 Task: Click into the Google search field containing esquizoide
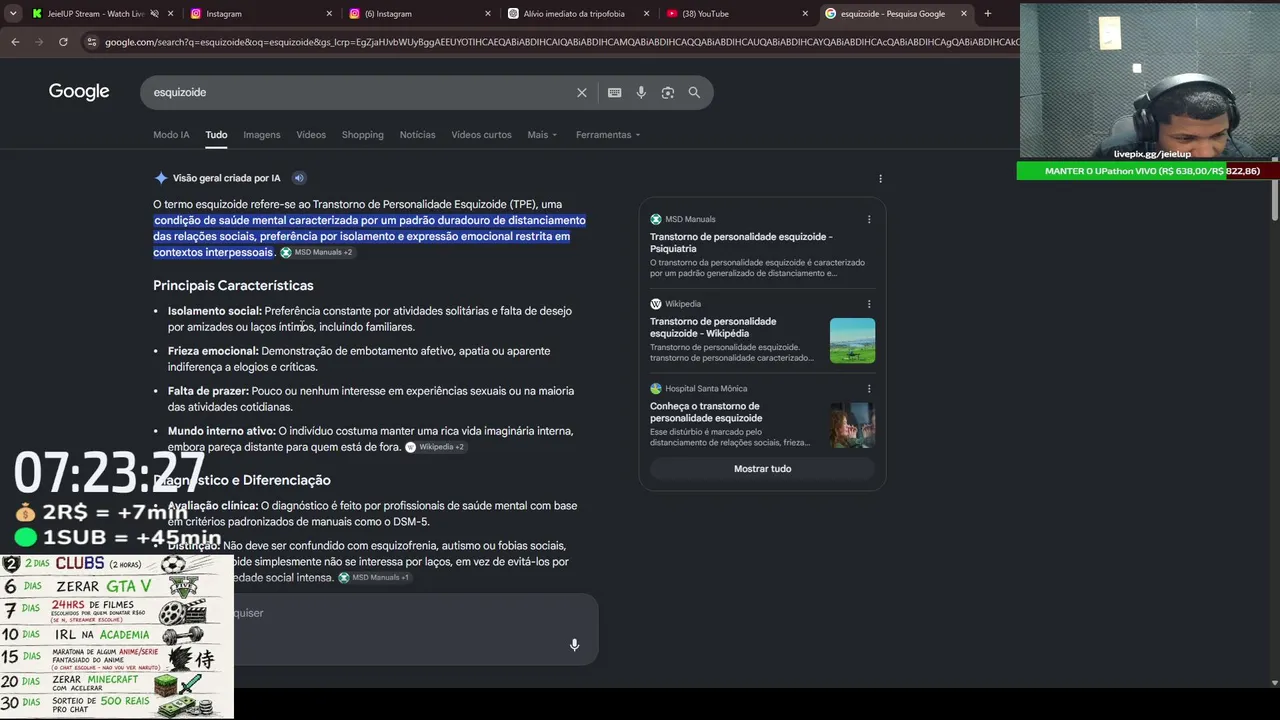[360, 92]
